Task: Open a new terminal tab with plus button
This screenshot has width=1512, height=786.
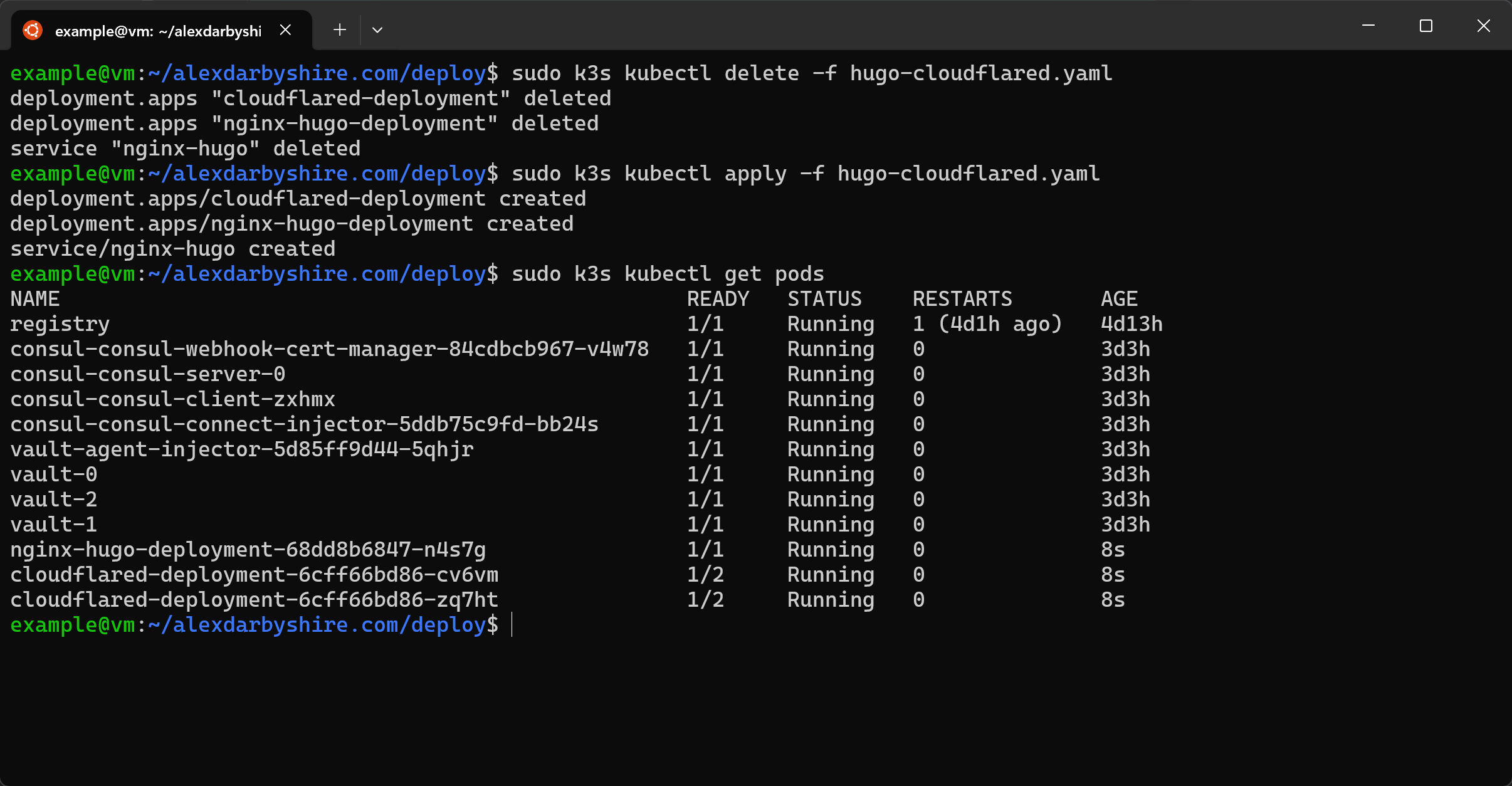Action: click(x=340, y=29)
